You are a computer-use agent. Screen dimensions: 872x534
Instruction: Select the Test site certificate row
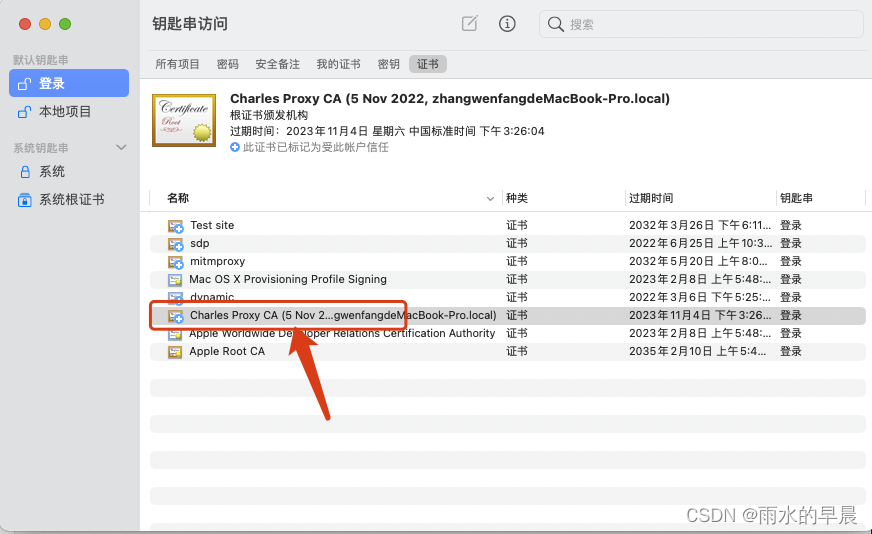coord(508,225)
